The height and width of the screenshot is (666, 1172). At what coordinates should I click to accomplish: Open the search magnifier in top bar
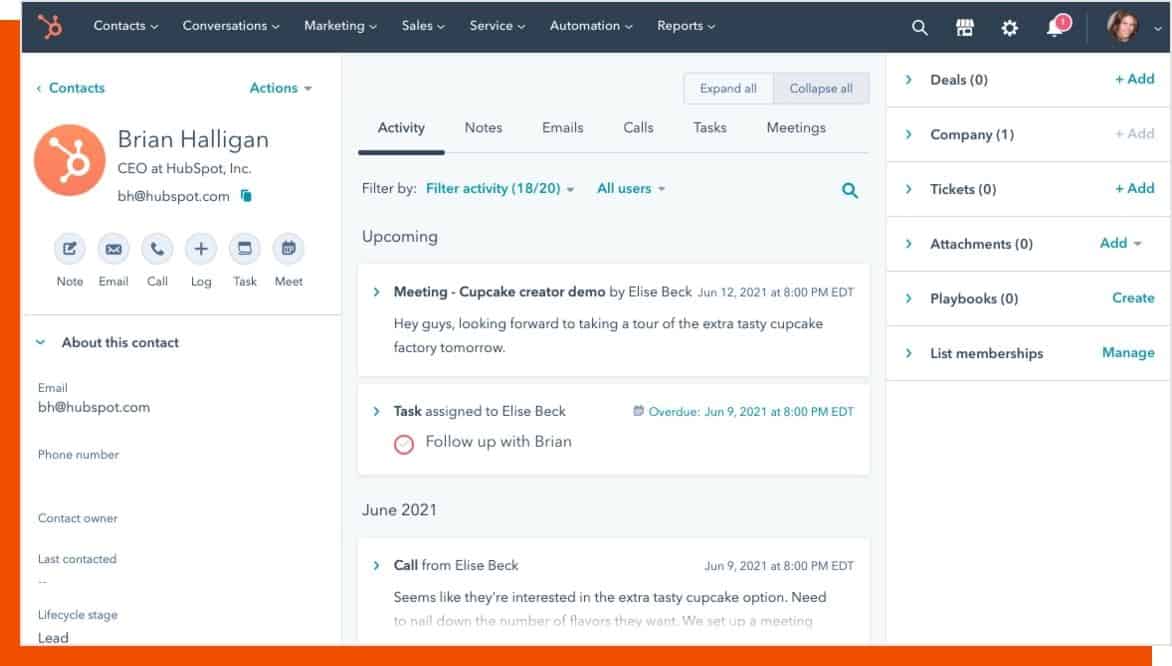[x=919, y=28]
